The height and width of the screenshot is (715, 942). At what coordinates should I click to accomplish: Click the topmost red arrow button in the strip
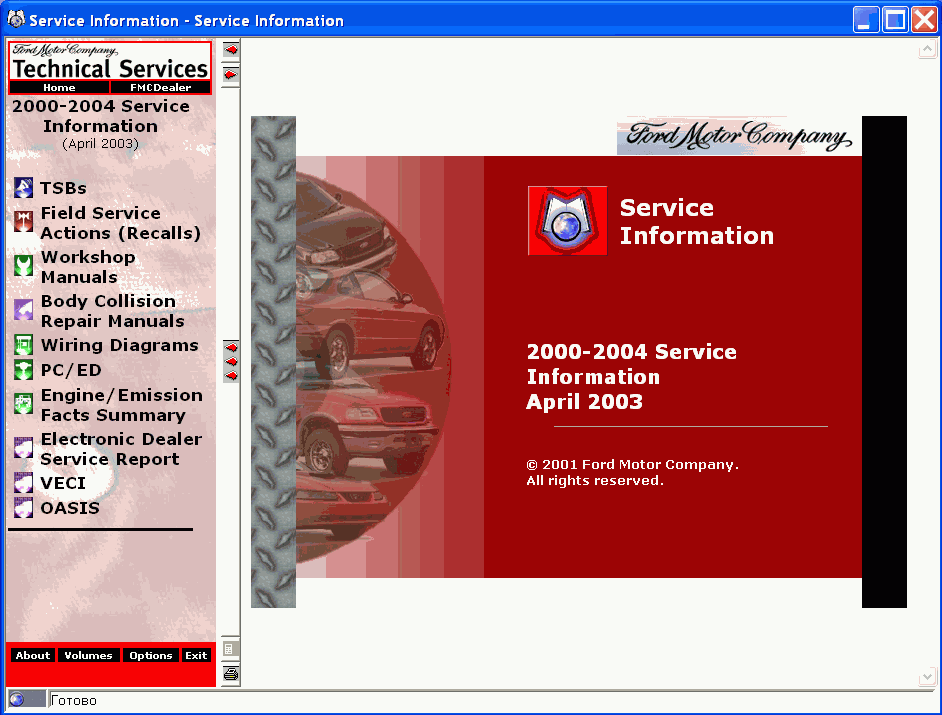(x=231, y=50)
